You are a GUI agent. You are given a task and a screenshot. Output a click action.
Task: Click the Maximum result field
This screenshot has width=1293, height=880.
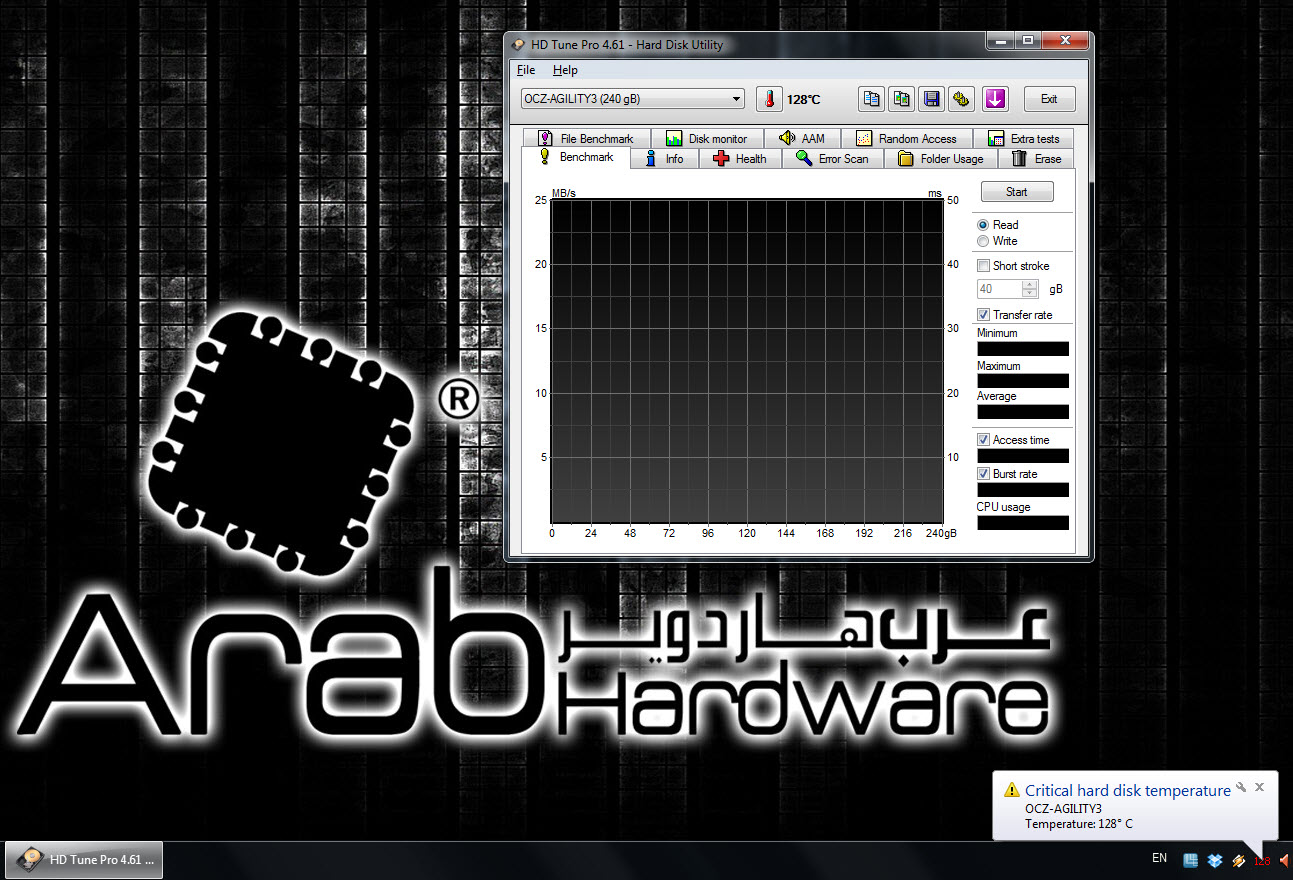(x=1023, y=381)
